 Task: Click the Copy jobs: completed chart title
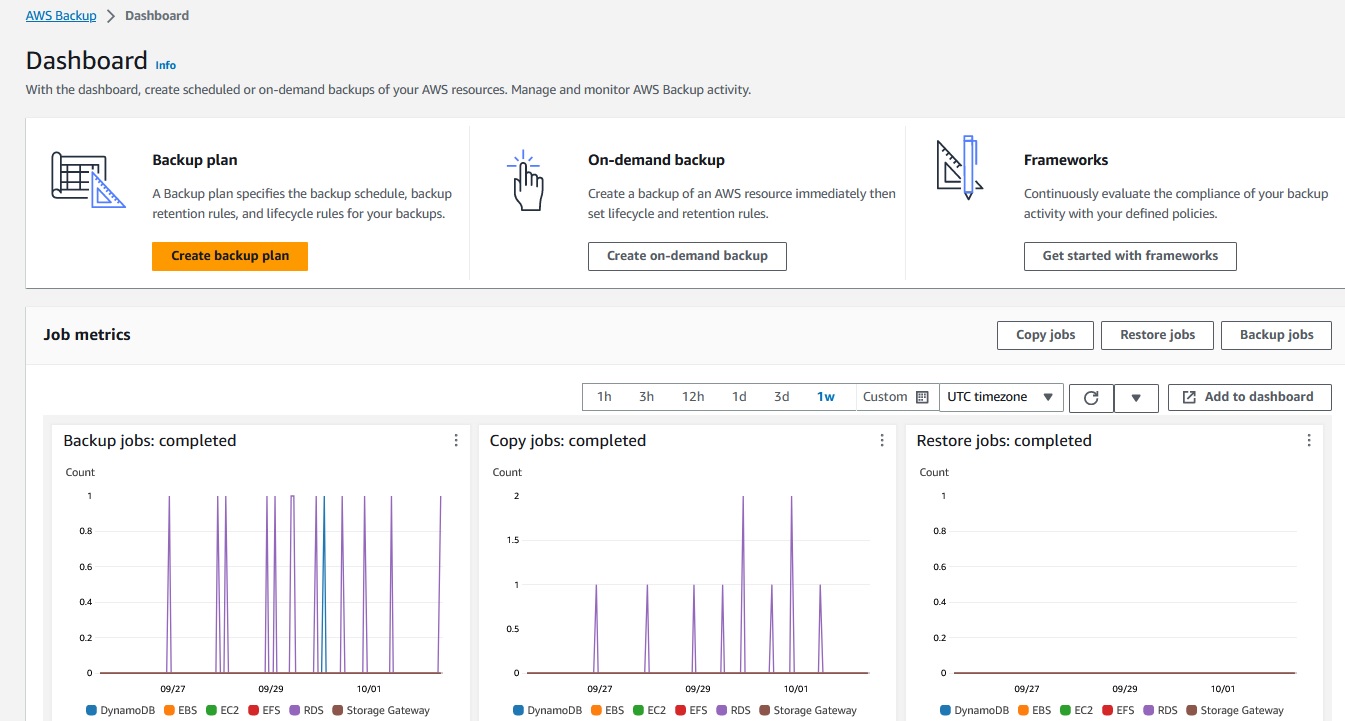568,441
